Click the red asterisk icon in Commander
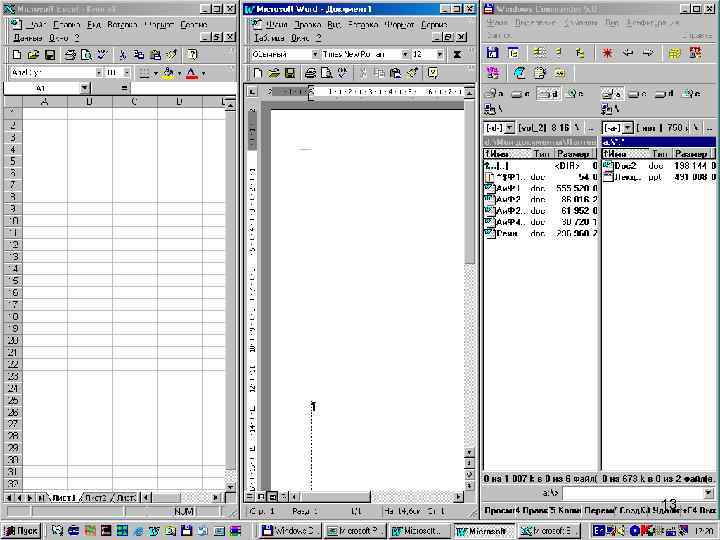 [608, 54]
